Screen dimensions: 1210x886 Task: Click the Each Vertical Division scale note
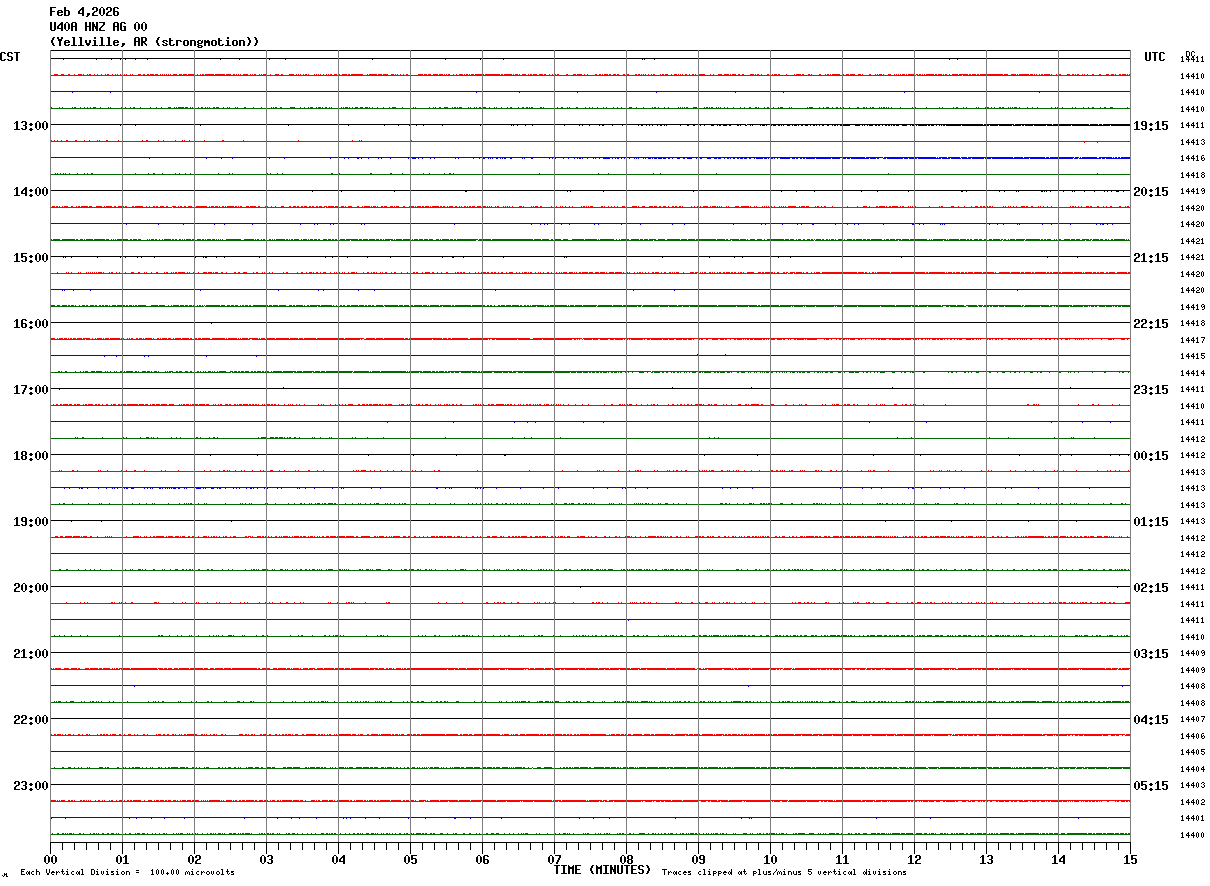(127, 873)
